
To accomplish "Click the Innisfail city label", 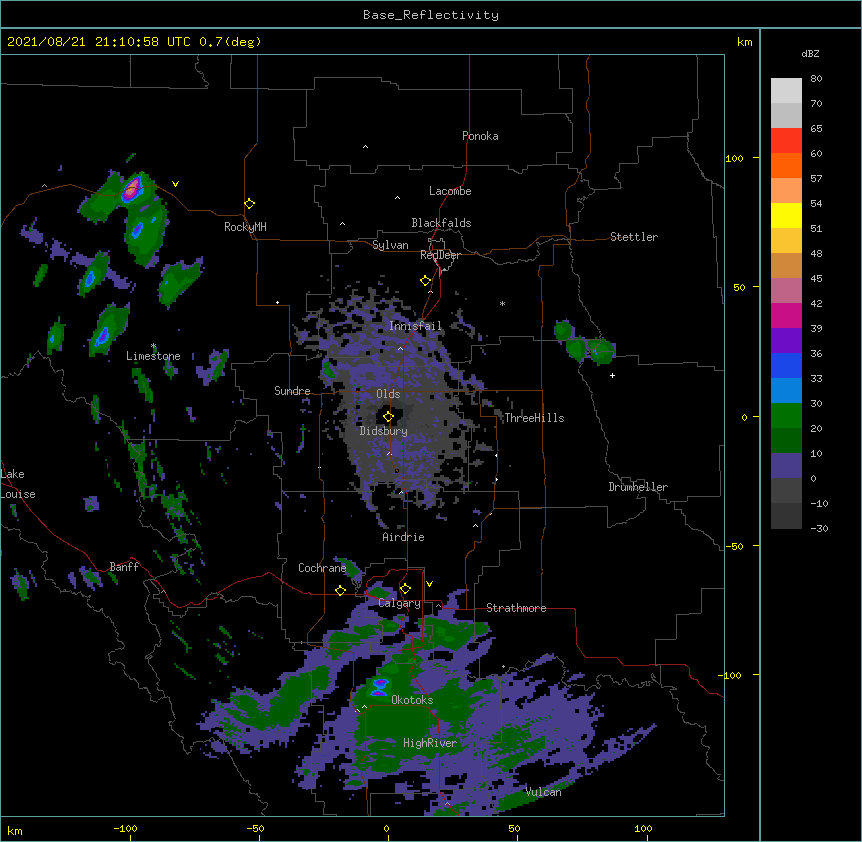I will [416, 326].
